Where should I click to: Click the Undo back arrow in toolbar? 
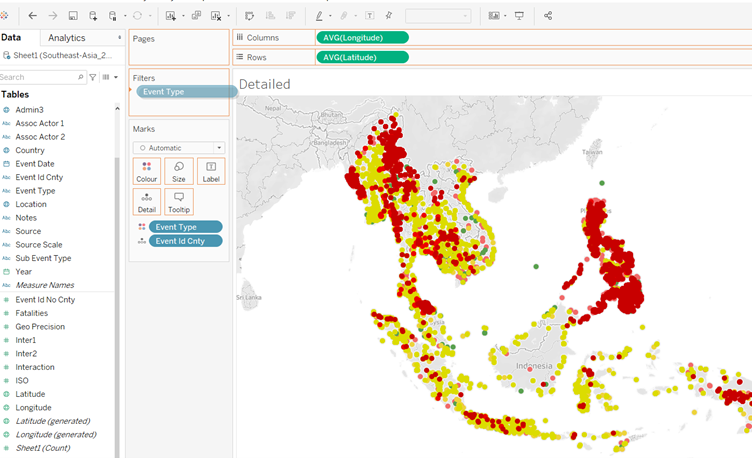33,16
